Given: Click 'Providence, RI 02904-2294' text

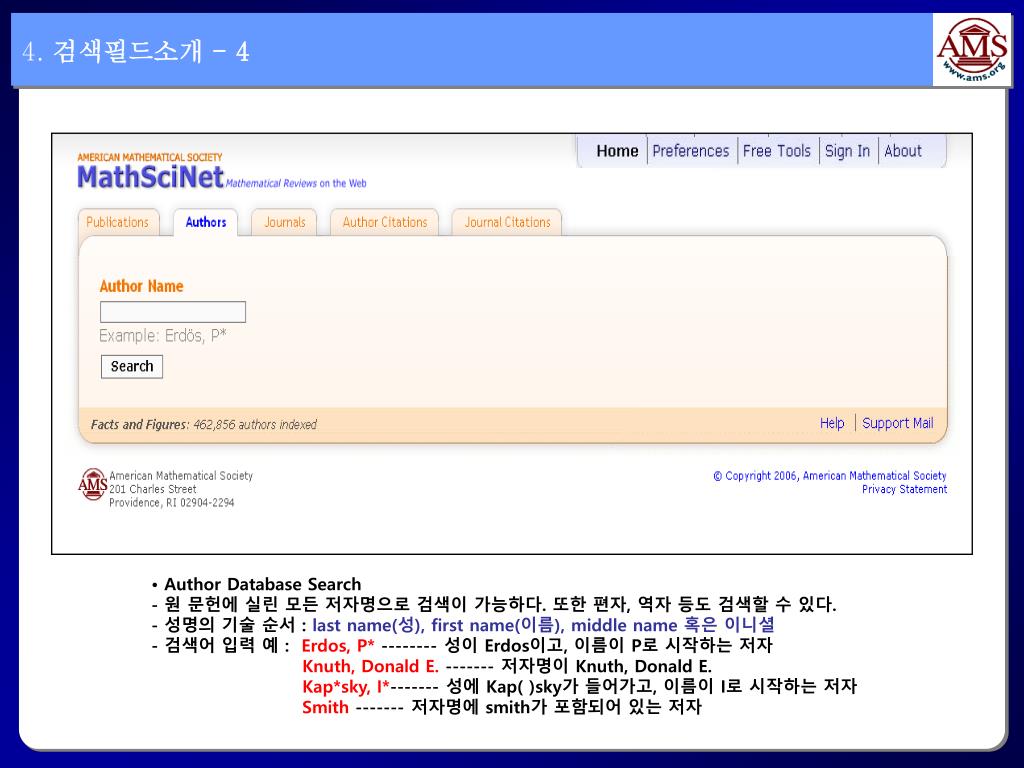Looking at the screenshot, I should (x=171, y=502).
